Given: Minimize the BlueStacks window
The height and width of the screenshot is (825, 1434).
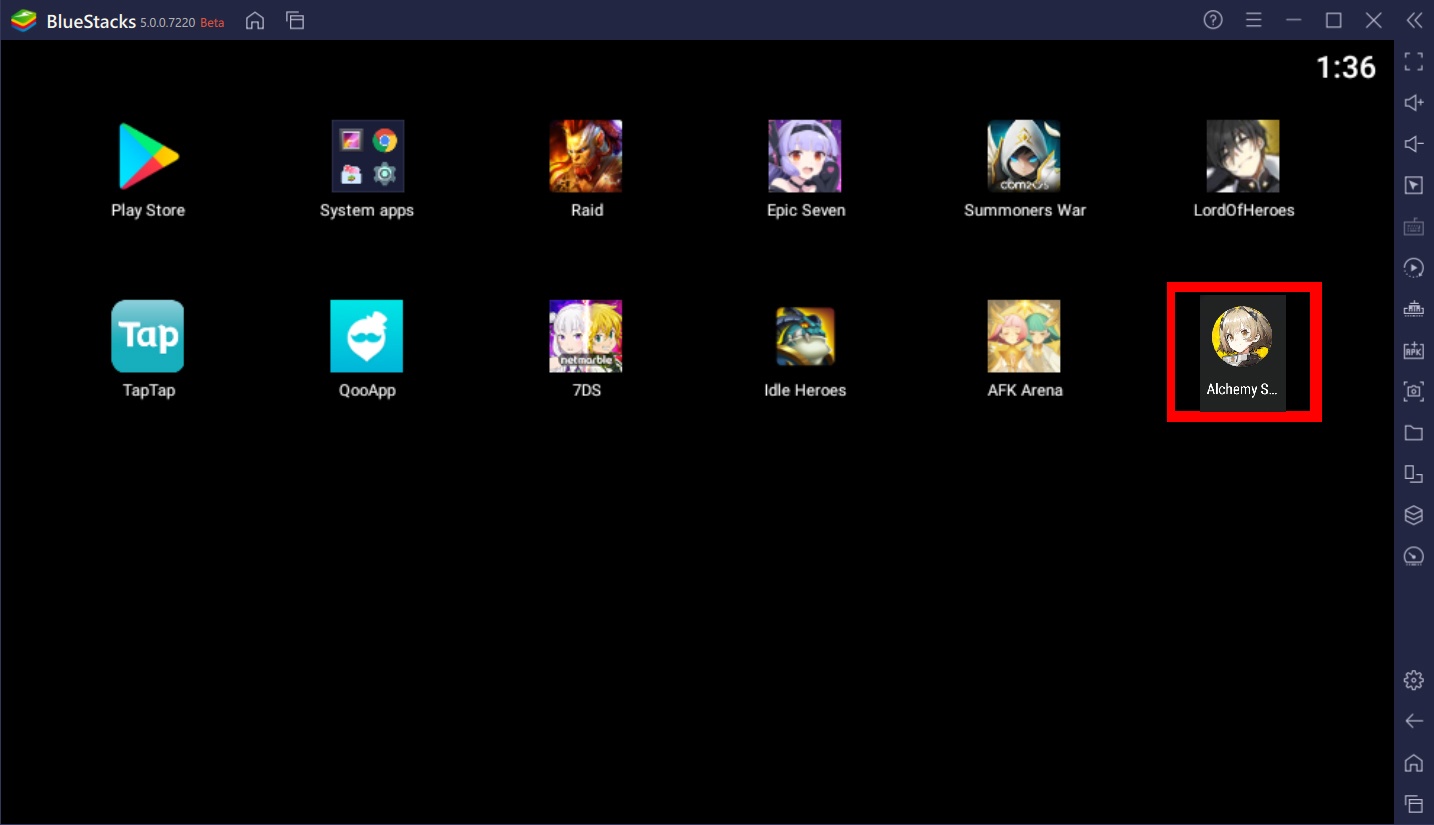Looking at the screenshot, I should pos(1294,20).
